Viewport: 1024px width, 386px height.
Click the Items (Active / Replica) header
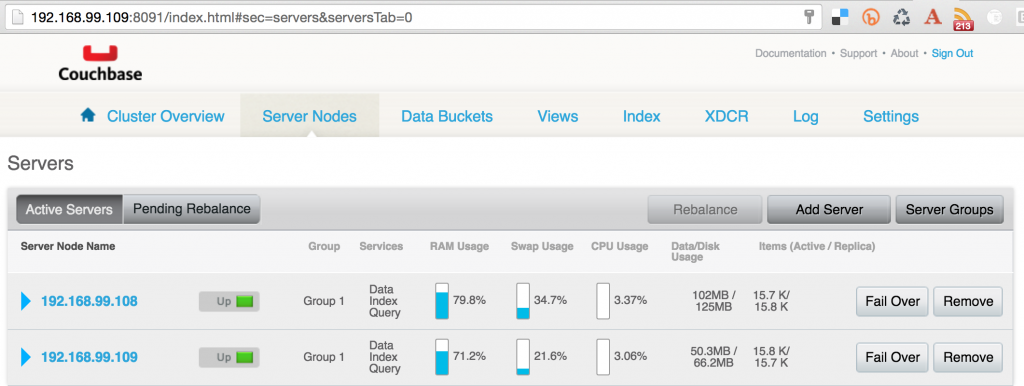coord(817,246)
